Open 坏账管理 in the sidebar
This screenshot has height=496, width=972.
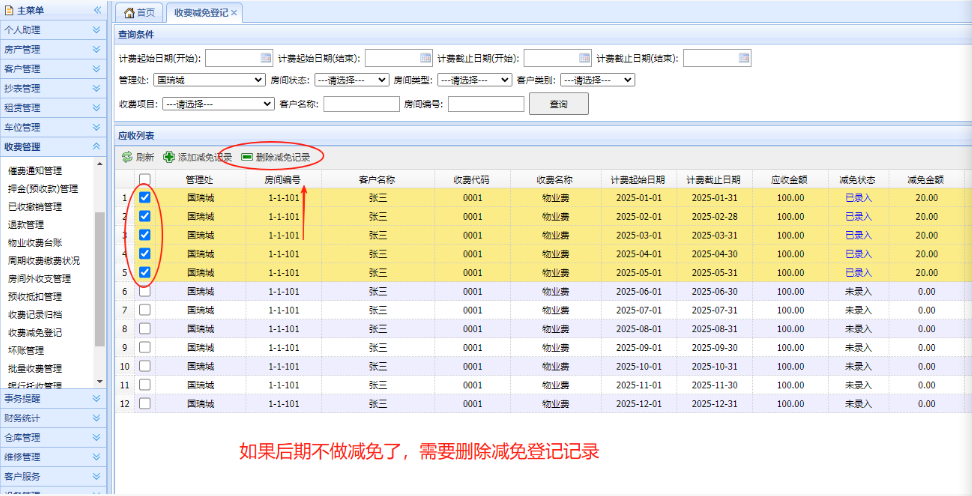25,351
